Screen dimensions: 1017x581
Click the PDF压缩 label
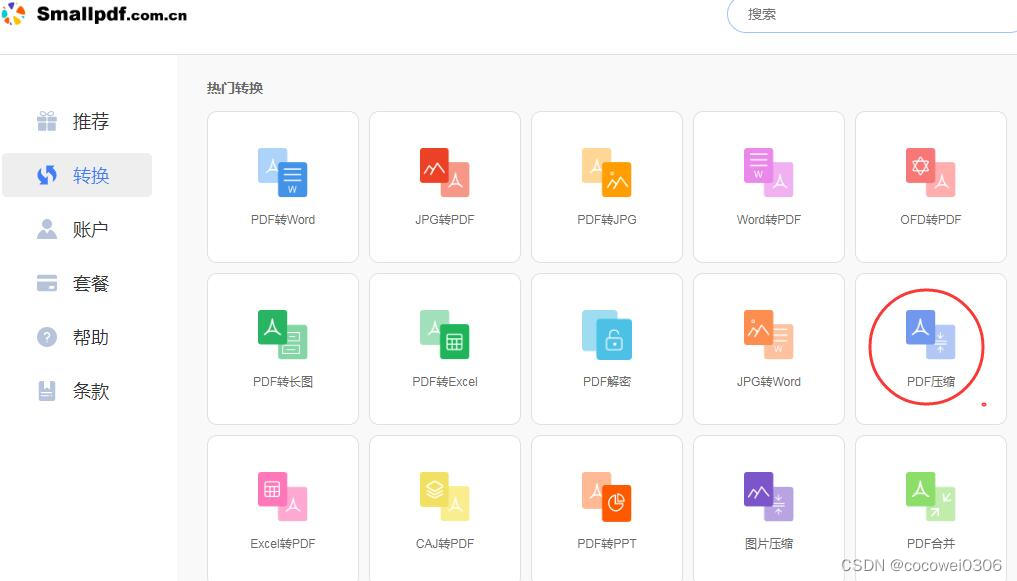[x=931, y=382]
